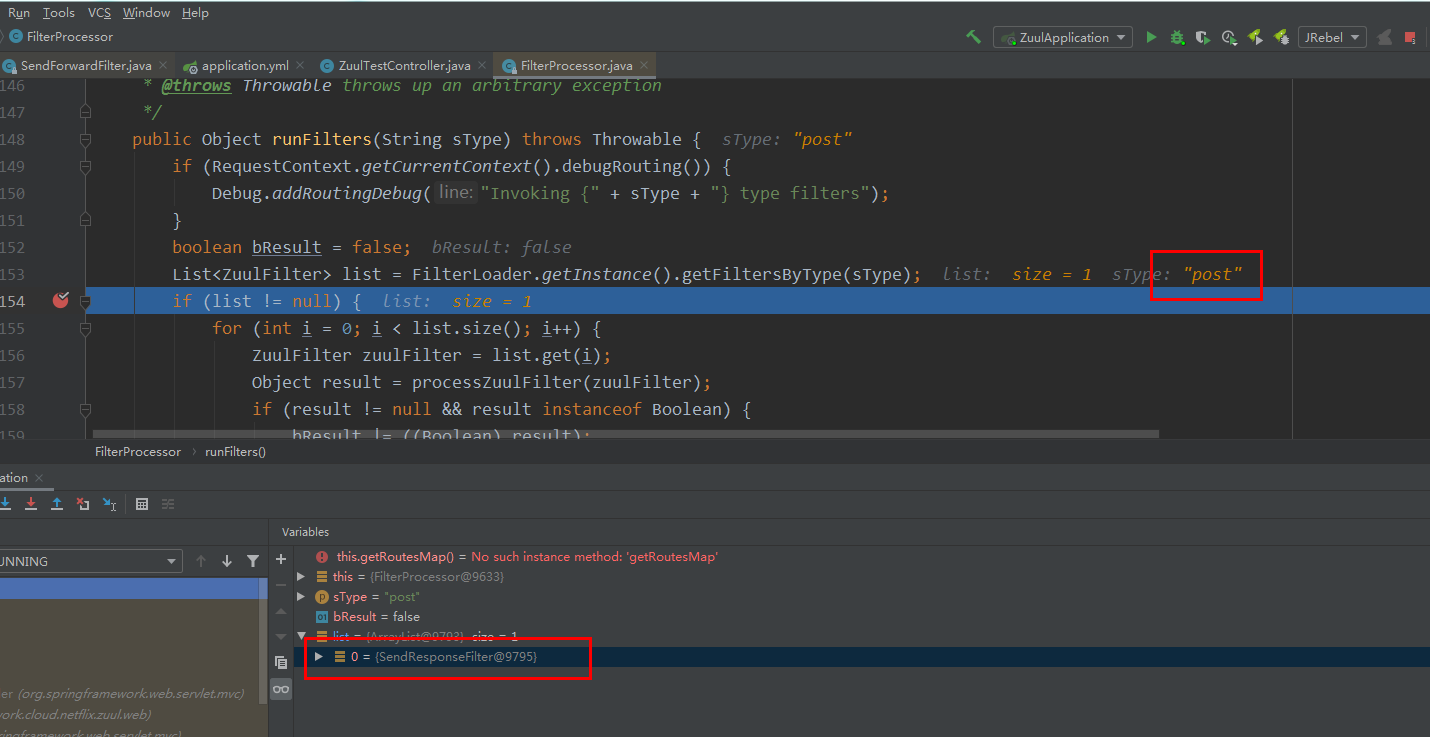Viewport: 1430px width, 737px height.
Task: Collapse the runFilters method fold at line 148
Action: click(85, 139)
